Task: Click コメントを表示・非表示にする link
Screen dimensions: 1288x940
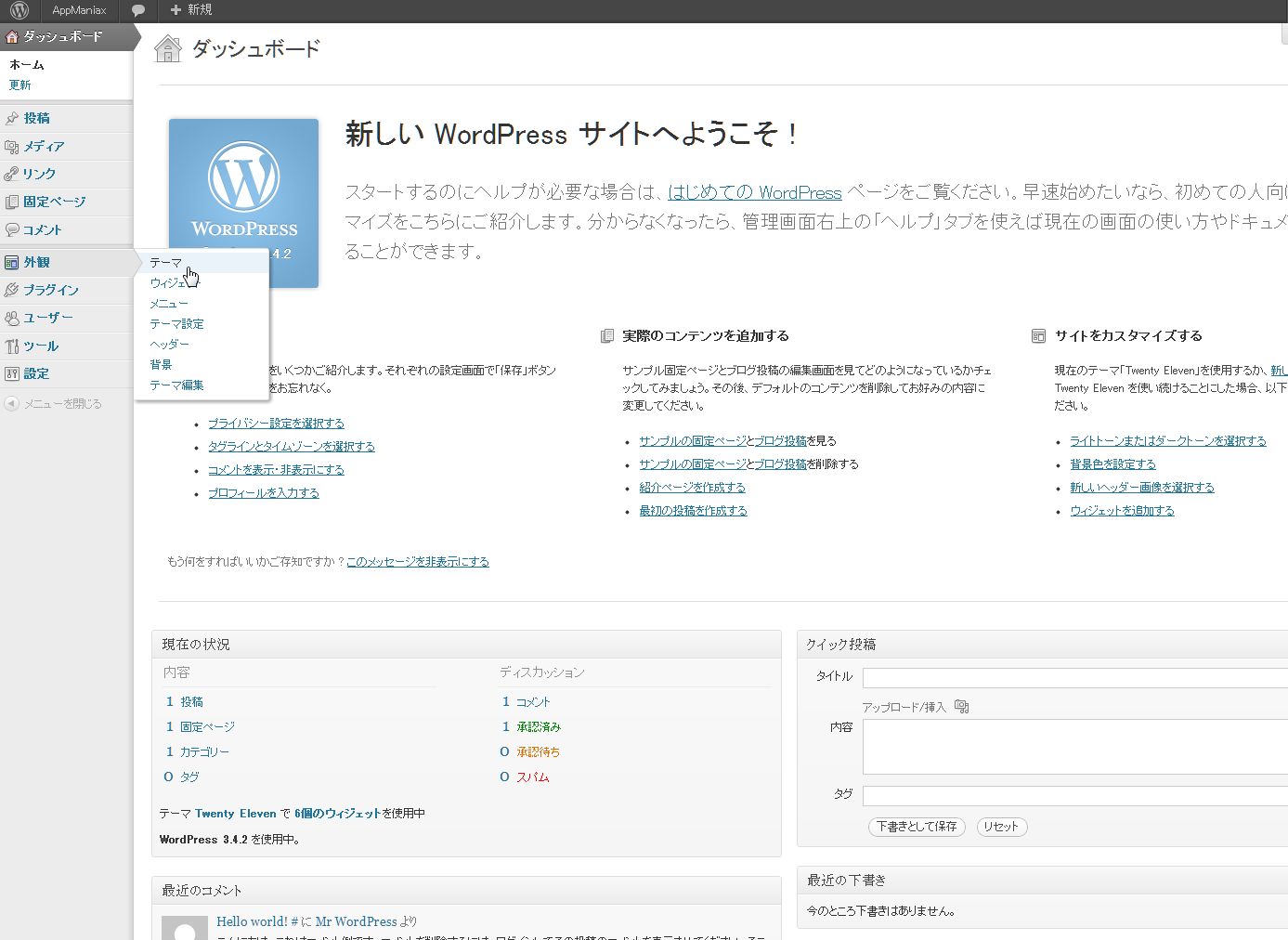Action: pyautogui.click(x=276, y=469)
